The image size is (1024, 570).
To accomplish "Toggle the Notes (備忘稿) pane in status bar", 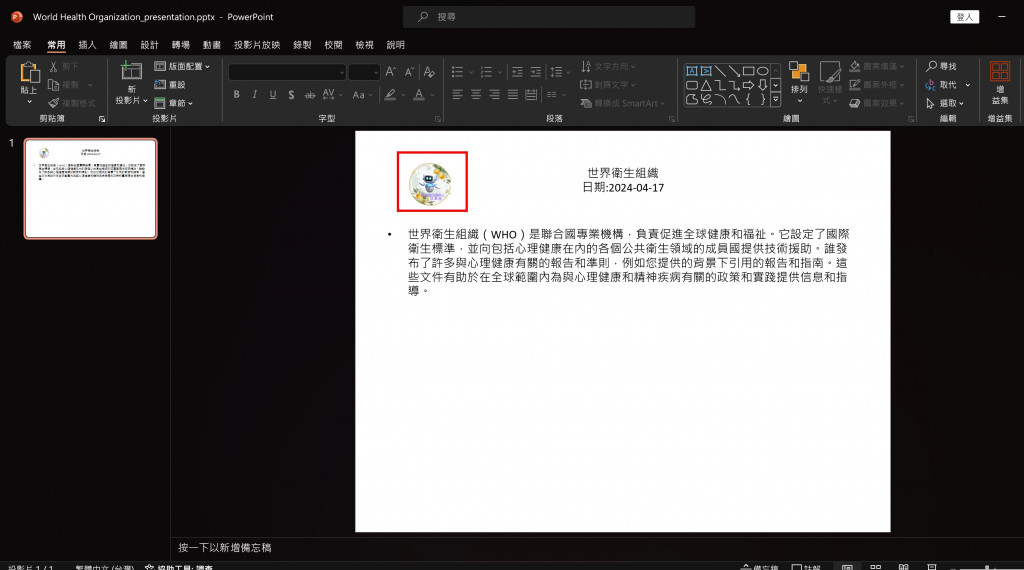I will coord(760,567).
